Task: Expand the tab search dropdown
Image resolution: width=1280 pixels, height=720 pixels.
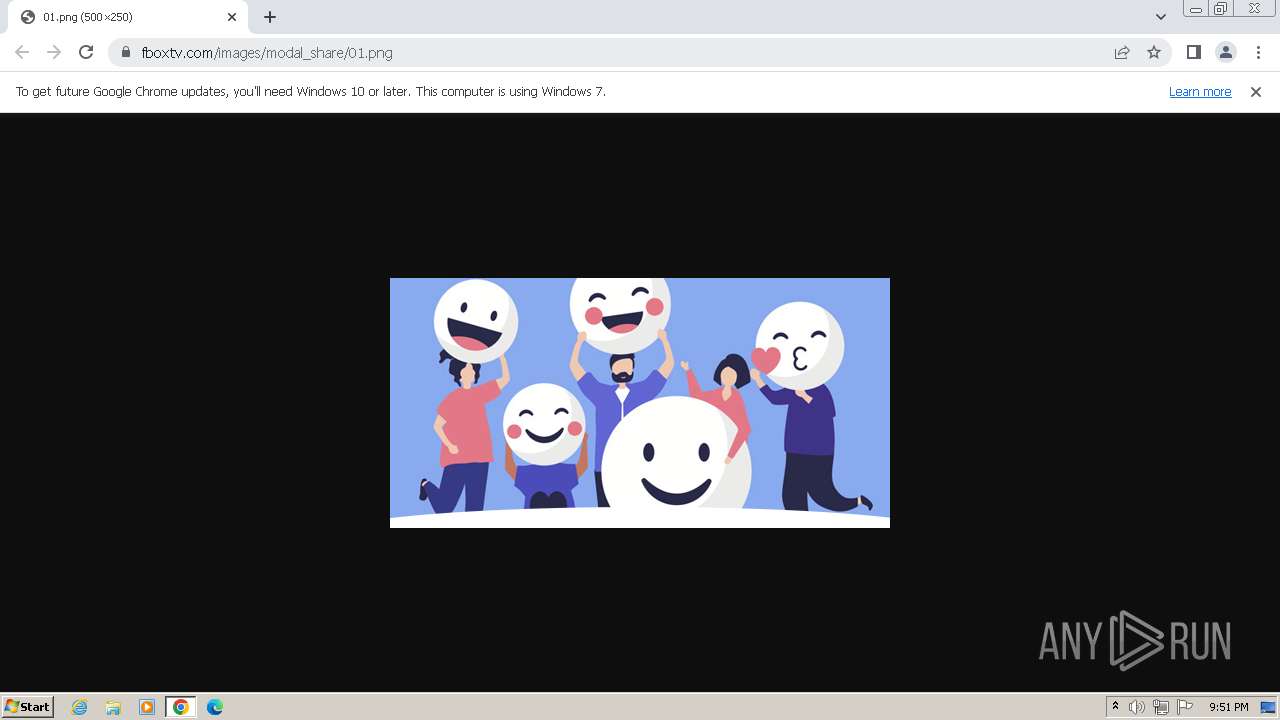Action: tap(1160, 17)
